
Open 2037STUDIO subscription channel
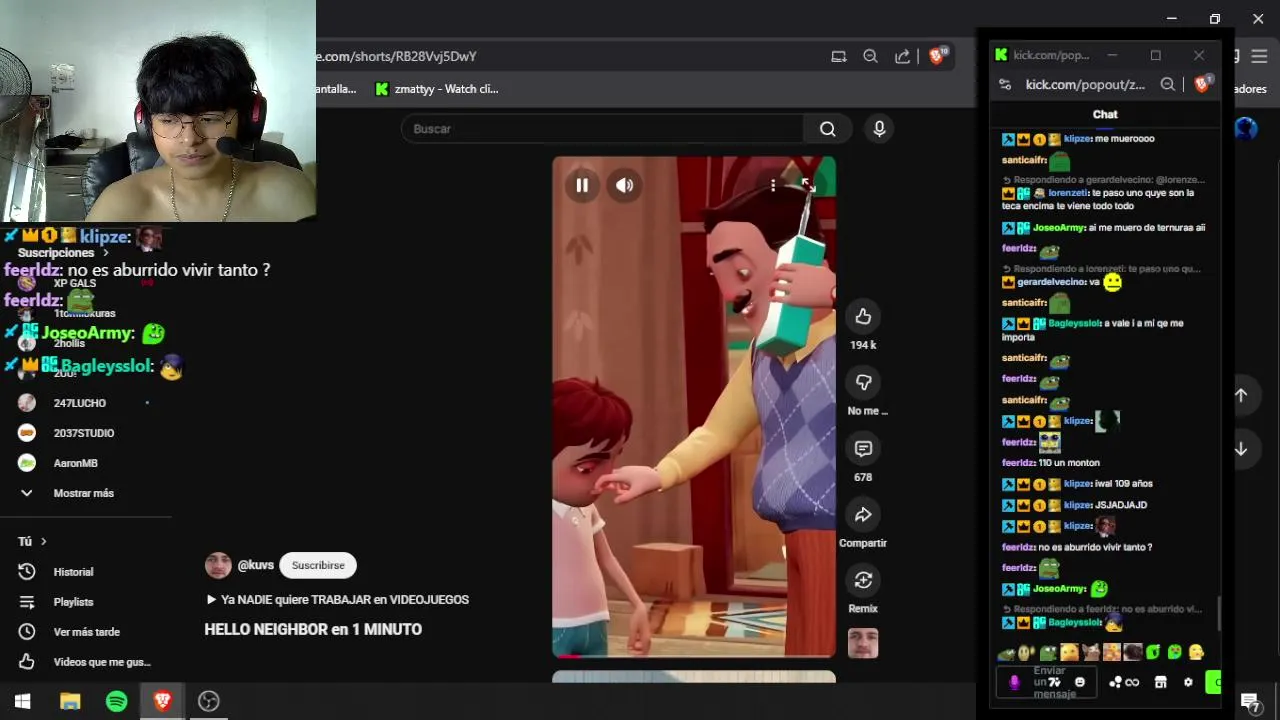tap(84, 433)
